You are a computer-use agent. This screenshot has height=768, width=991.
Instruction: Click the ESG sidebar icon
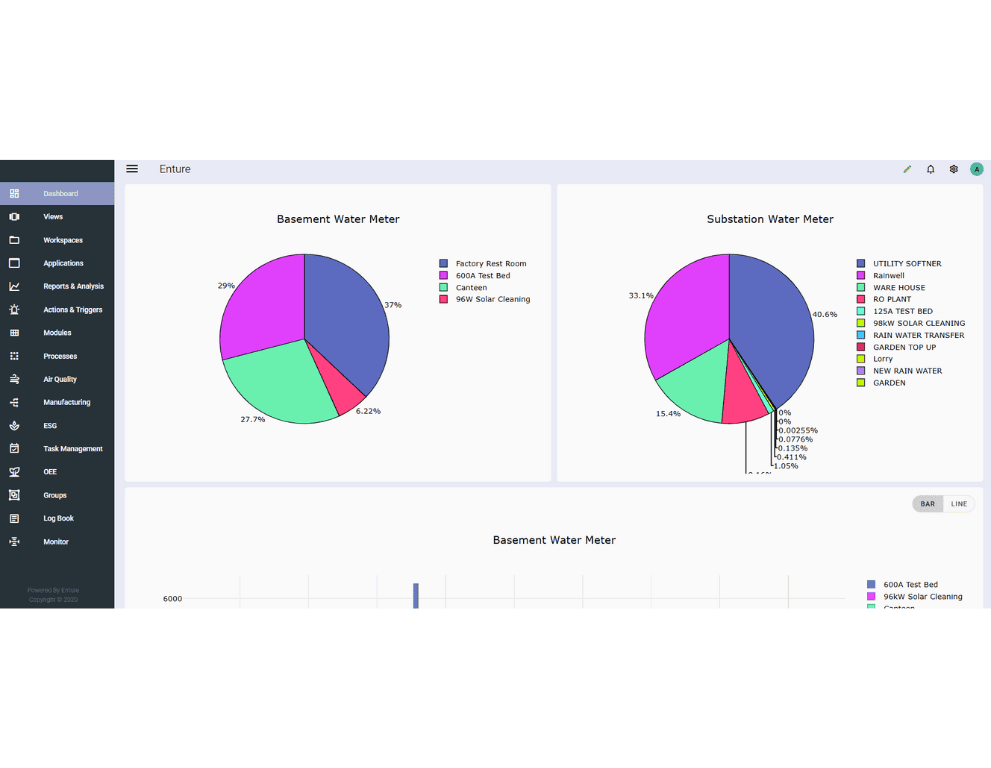tap(14, 425)
